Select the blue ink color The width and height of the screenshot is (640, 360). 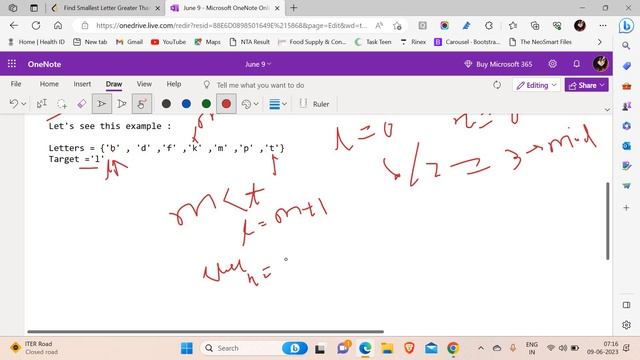pyautogui.click(x=186, y=104)
